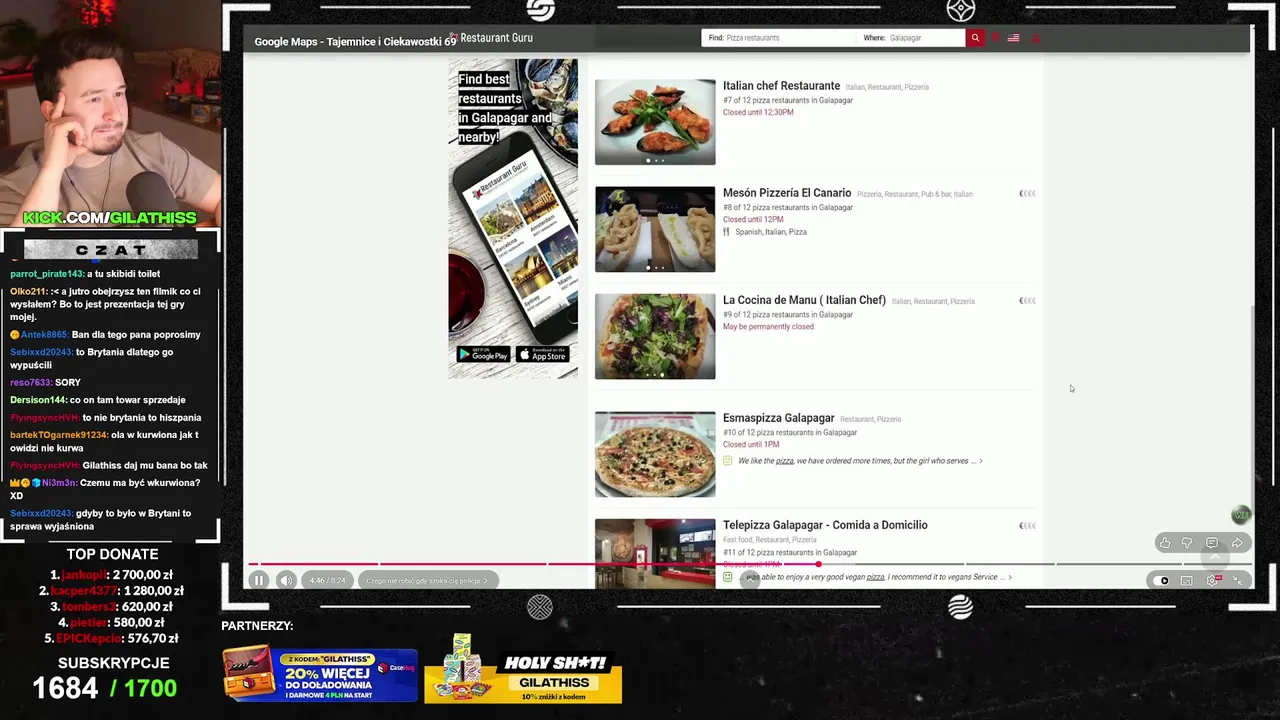
Task: Open the US flag language selector
Action: 1013,38
